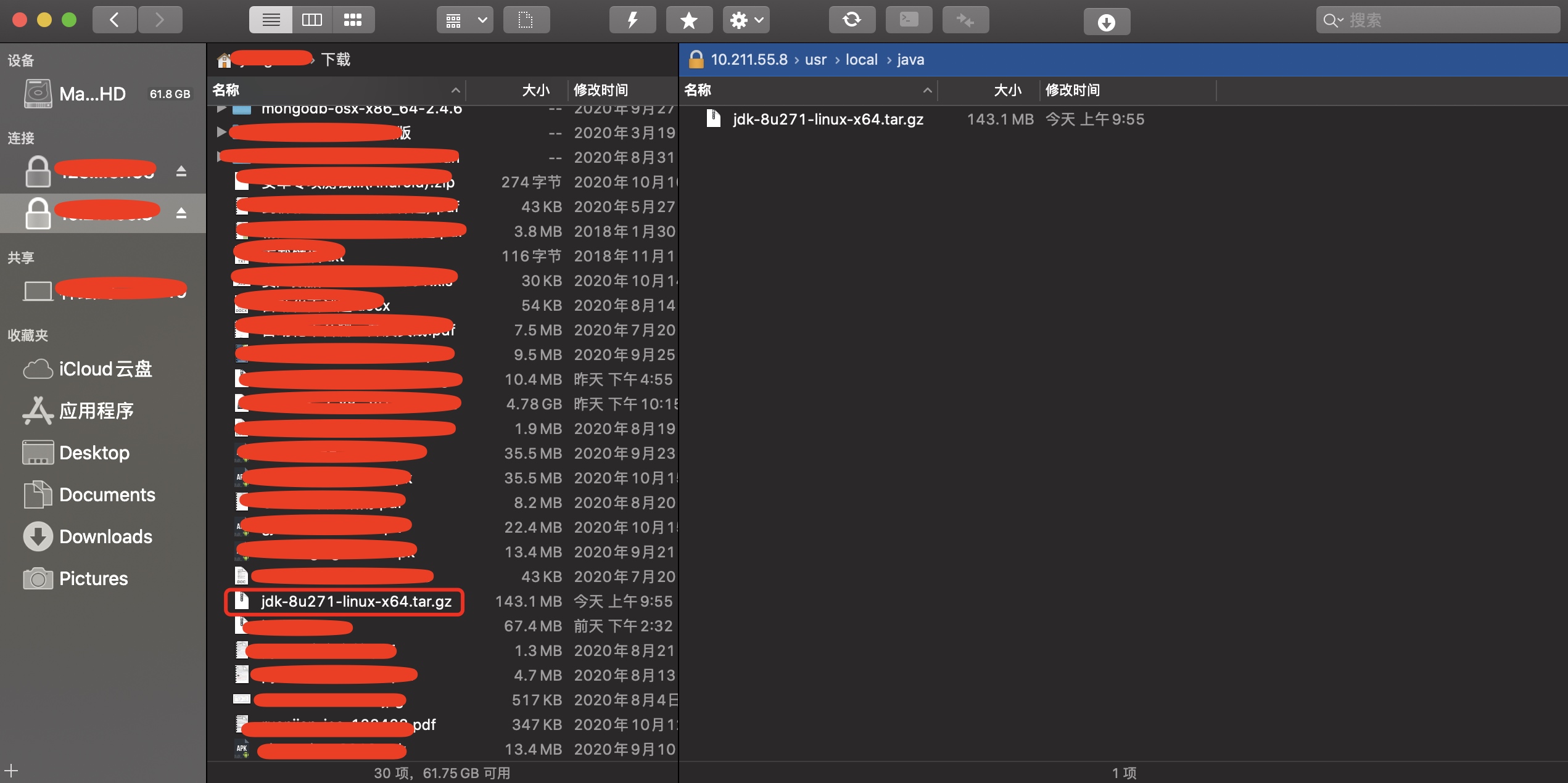Click the 'usr' breadcrumb in remote path

tap(815, 60)
